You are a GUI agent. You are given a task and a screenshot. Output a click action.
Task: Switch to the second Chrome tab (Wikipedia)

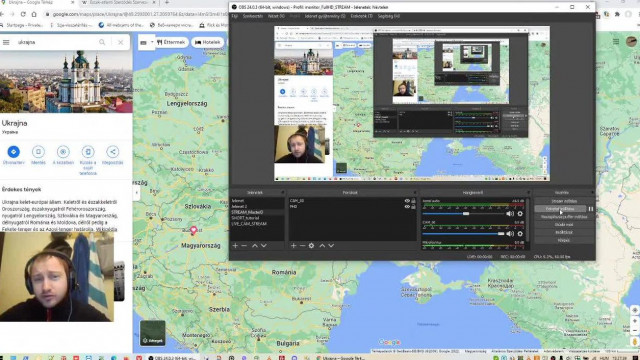pos(118,2)
